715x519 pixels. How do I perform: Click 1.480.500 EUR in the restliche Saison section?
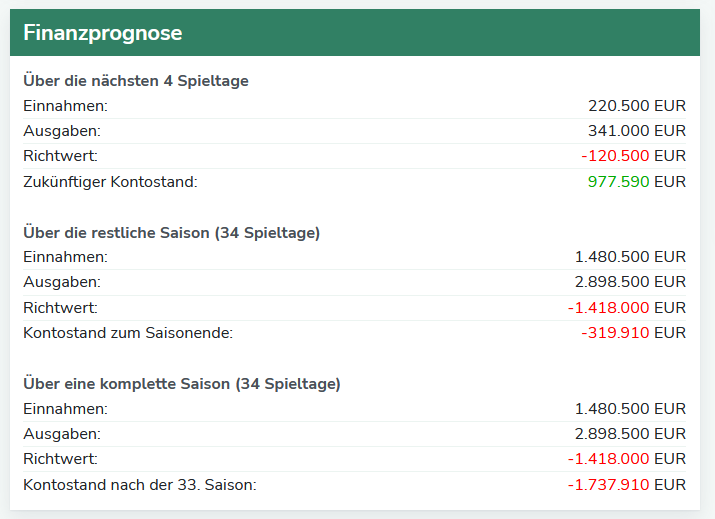click(630, 257)
